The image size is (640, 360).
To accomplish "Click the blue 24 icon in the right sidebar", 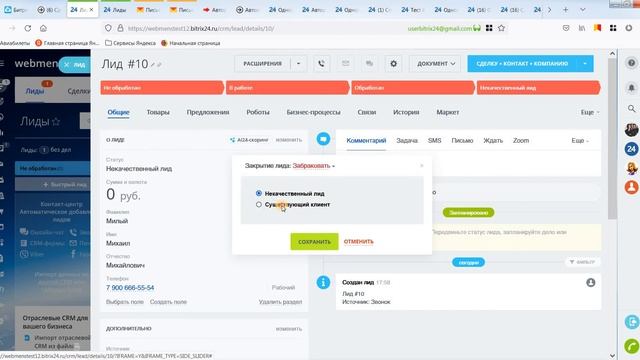I will pos(631,149).
